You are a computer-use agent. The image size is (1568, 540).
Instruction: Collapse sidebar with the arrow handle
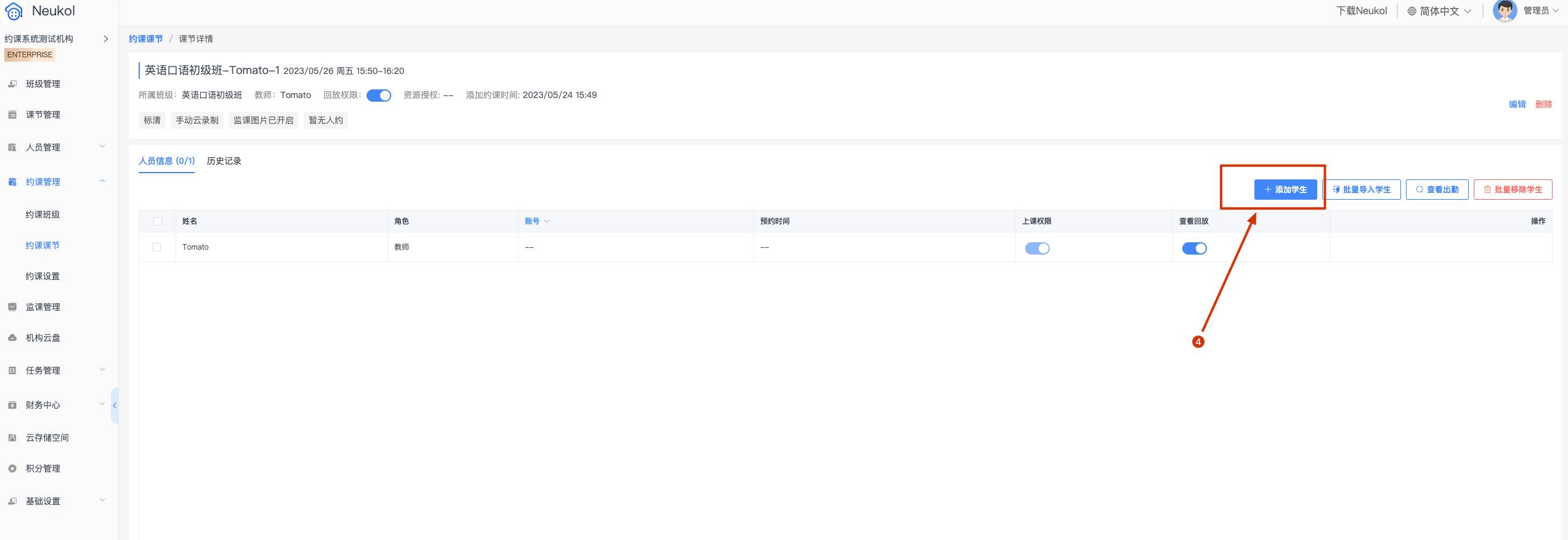[115, 406]
